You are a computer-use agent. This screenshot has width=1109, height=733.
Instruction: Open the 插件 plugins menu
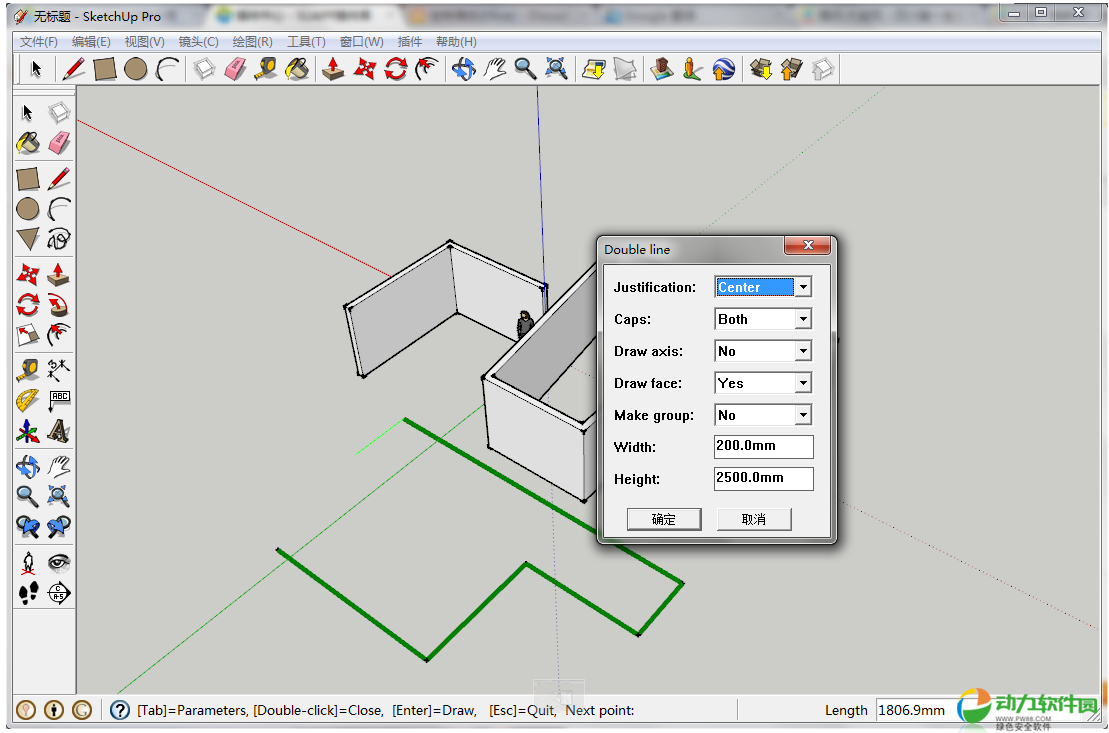[409, 42]
